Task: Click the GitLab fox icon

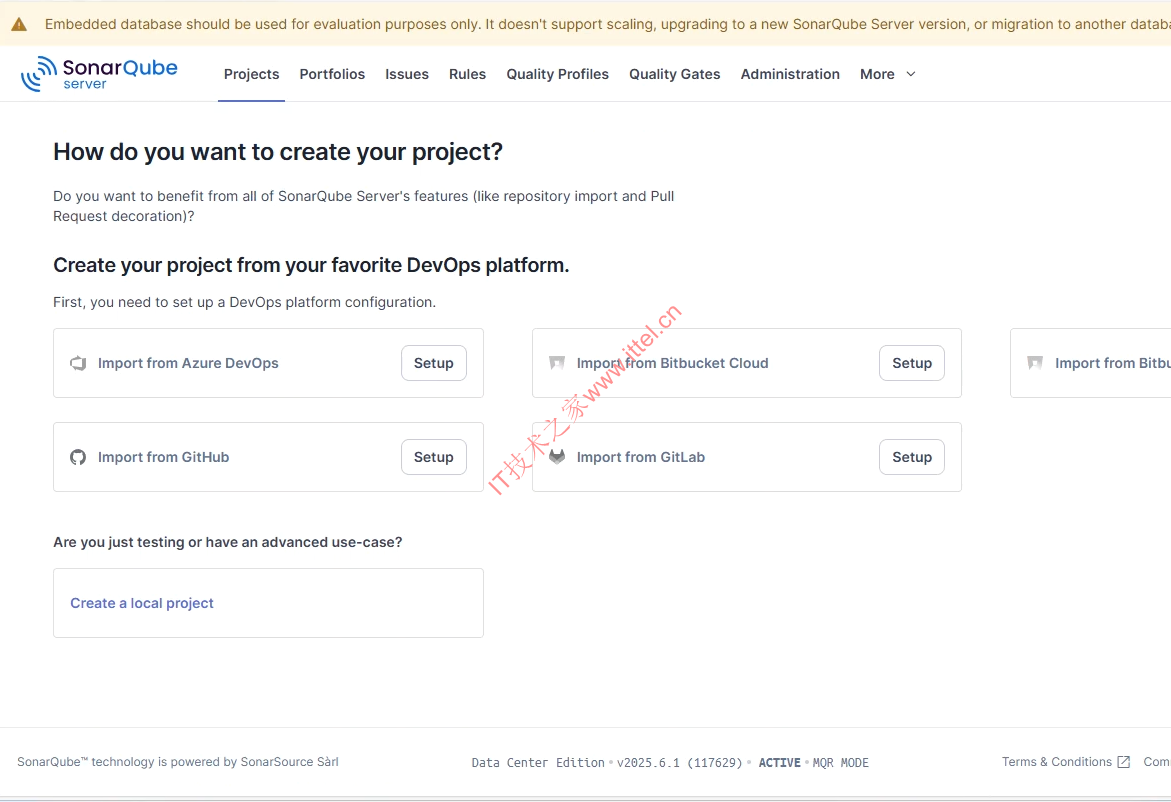Action: click(557, 457)
